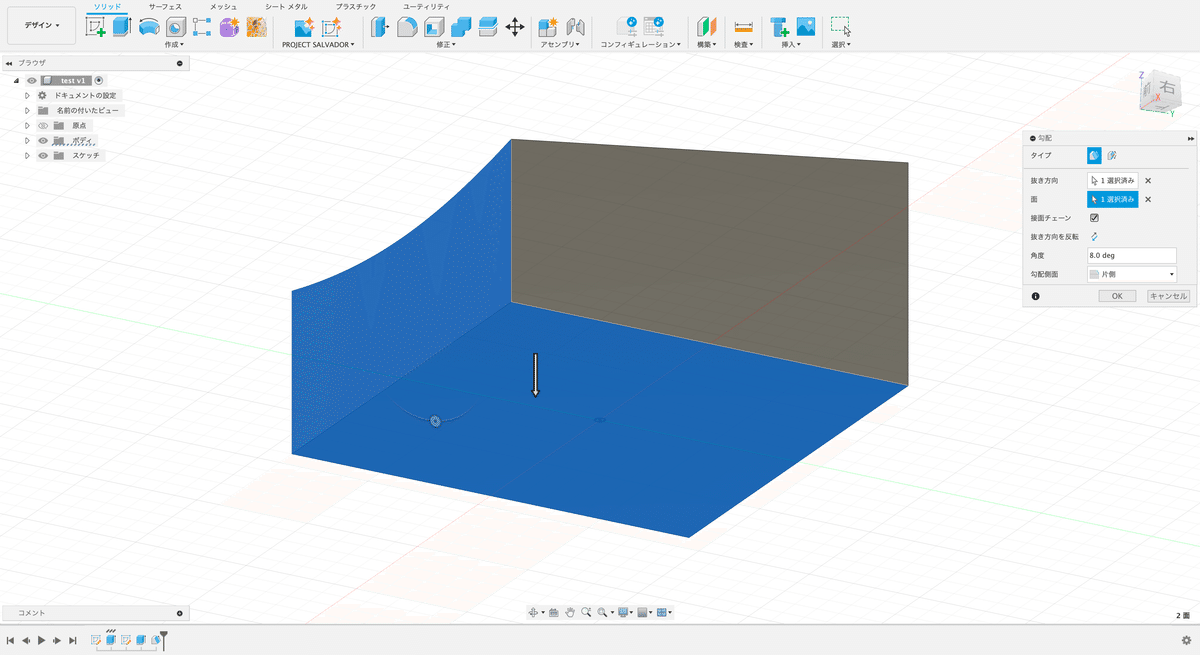Open the 勾配側面 片側 dropdown
Screen dimensions: 1200x655
[1132, 274]
